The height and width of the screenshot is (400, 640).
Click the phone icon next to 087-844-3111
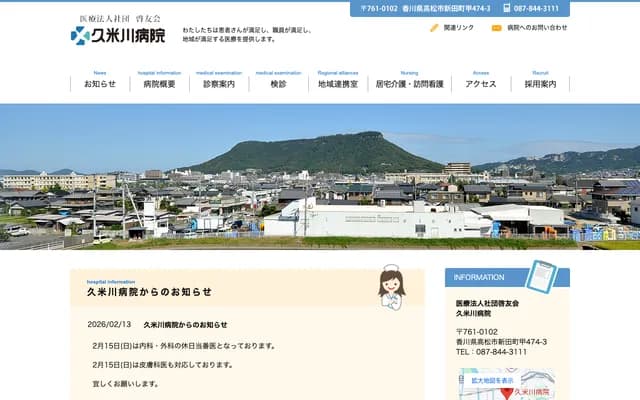(507, 8)
